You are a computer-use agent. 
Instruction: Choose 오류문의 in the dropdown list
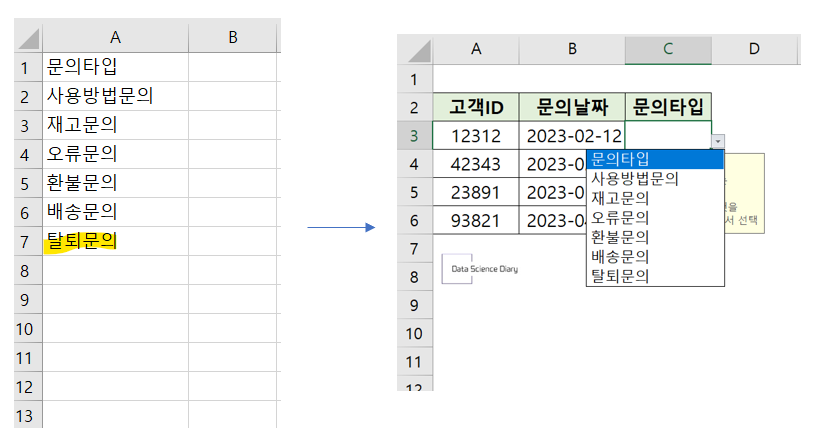click(655, 217)
